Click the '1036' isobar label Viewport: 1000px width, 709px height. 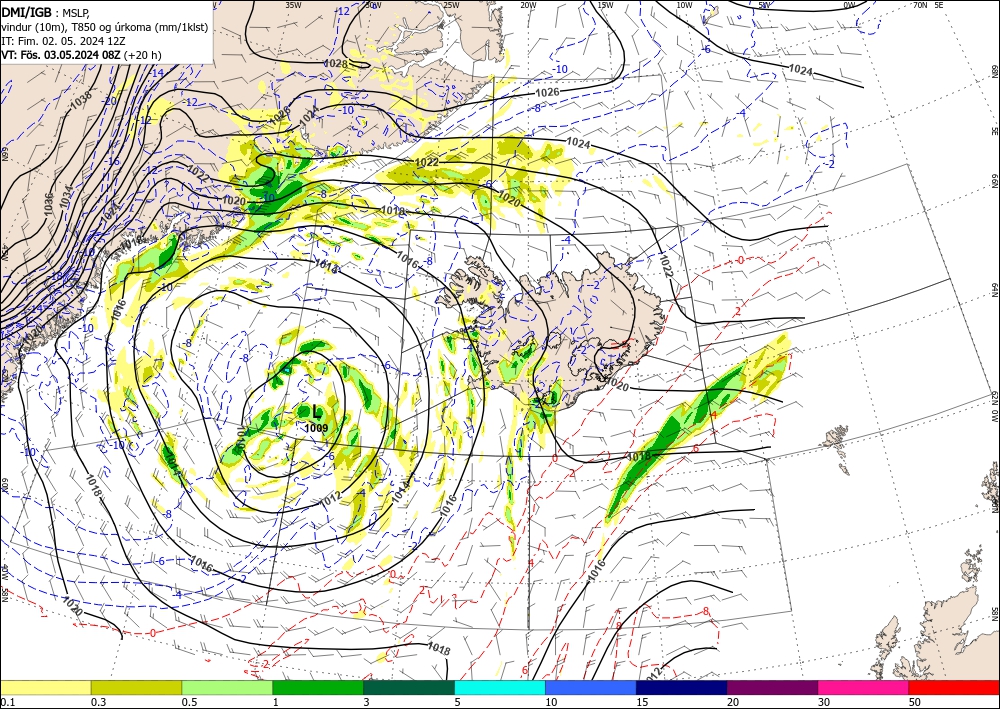pyautogui.click(x=48, y=203)
